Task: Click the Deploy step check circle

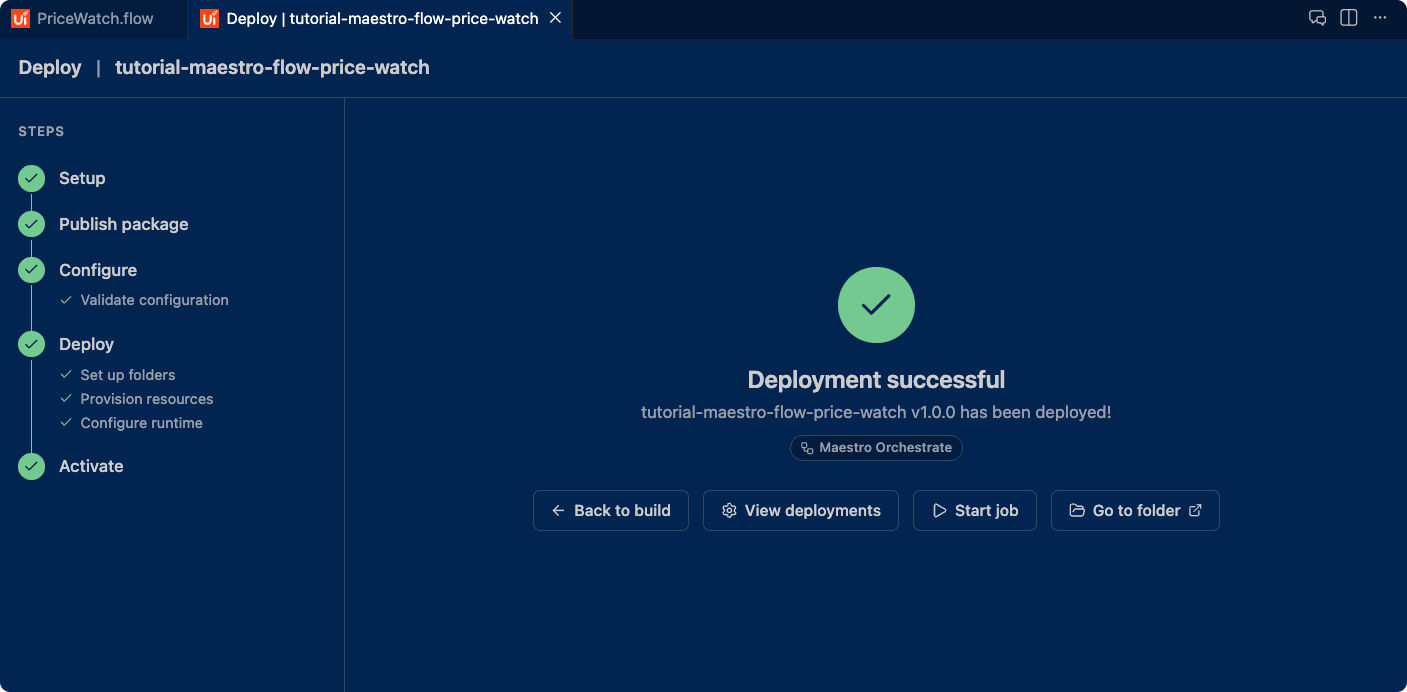Action: [x=32, y=344]
